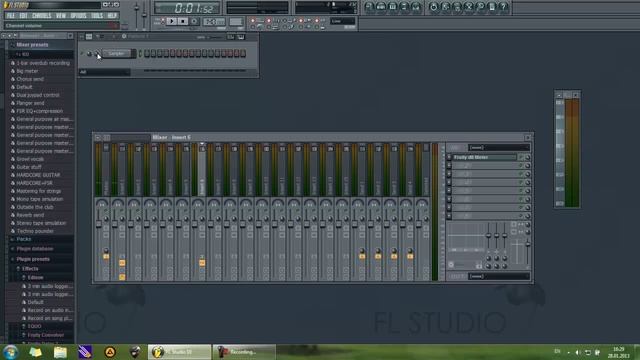Click the clock icon below mixer EQ
The image size is (640, 360).
[451, 265]
